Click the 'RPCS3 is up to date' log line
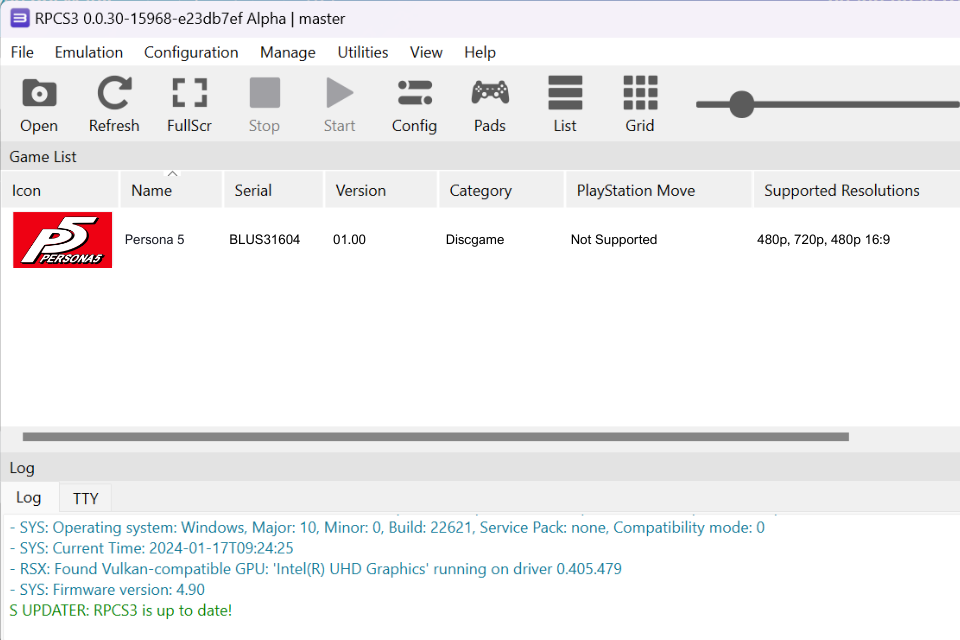Image resolution: width=960 pixels, height=640 pixels. (x=121, y=611)
